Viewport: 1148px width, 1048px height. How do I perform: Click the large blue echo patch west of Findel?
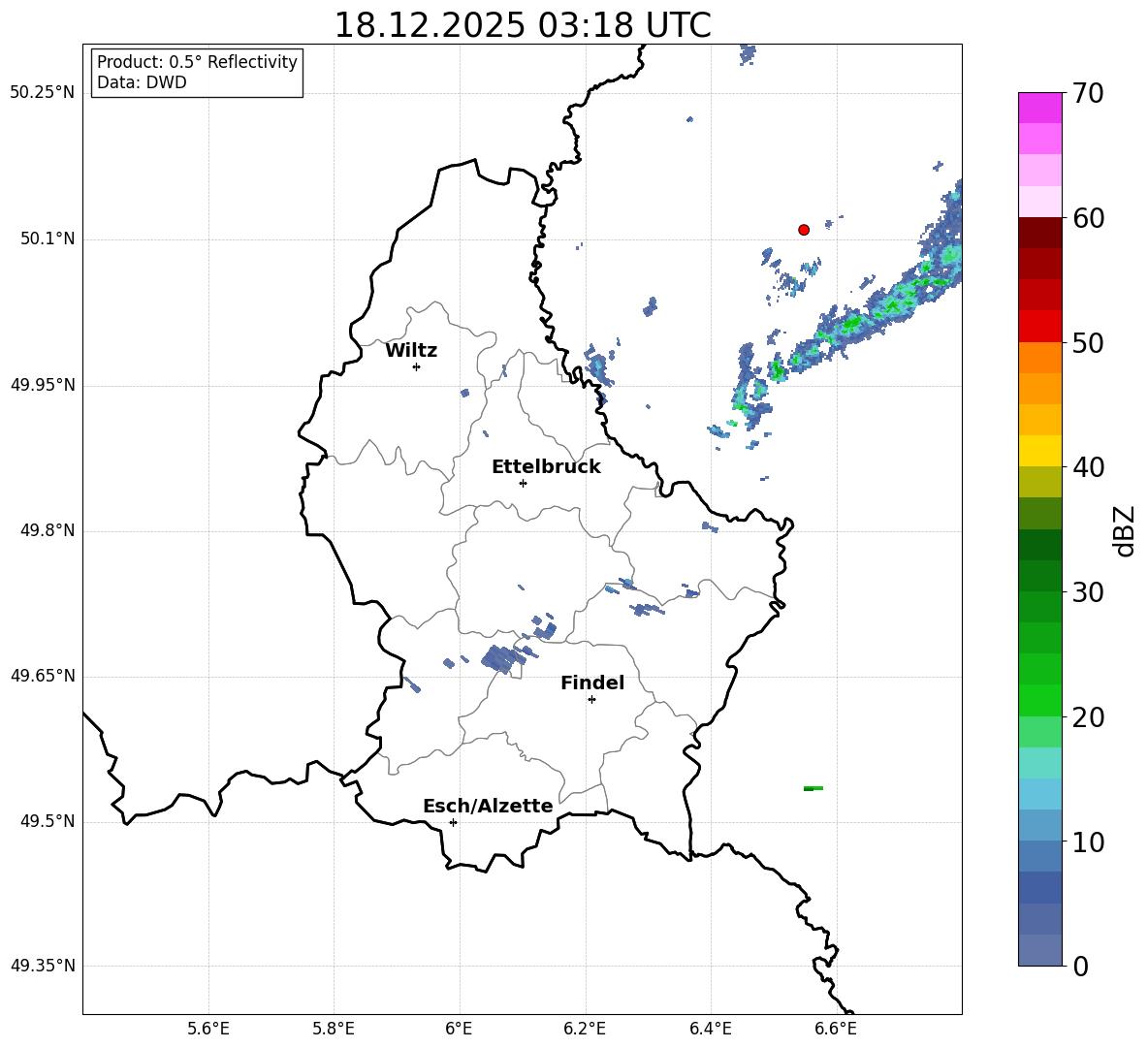tap(504, 658)
